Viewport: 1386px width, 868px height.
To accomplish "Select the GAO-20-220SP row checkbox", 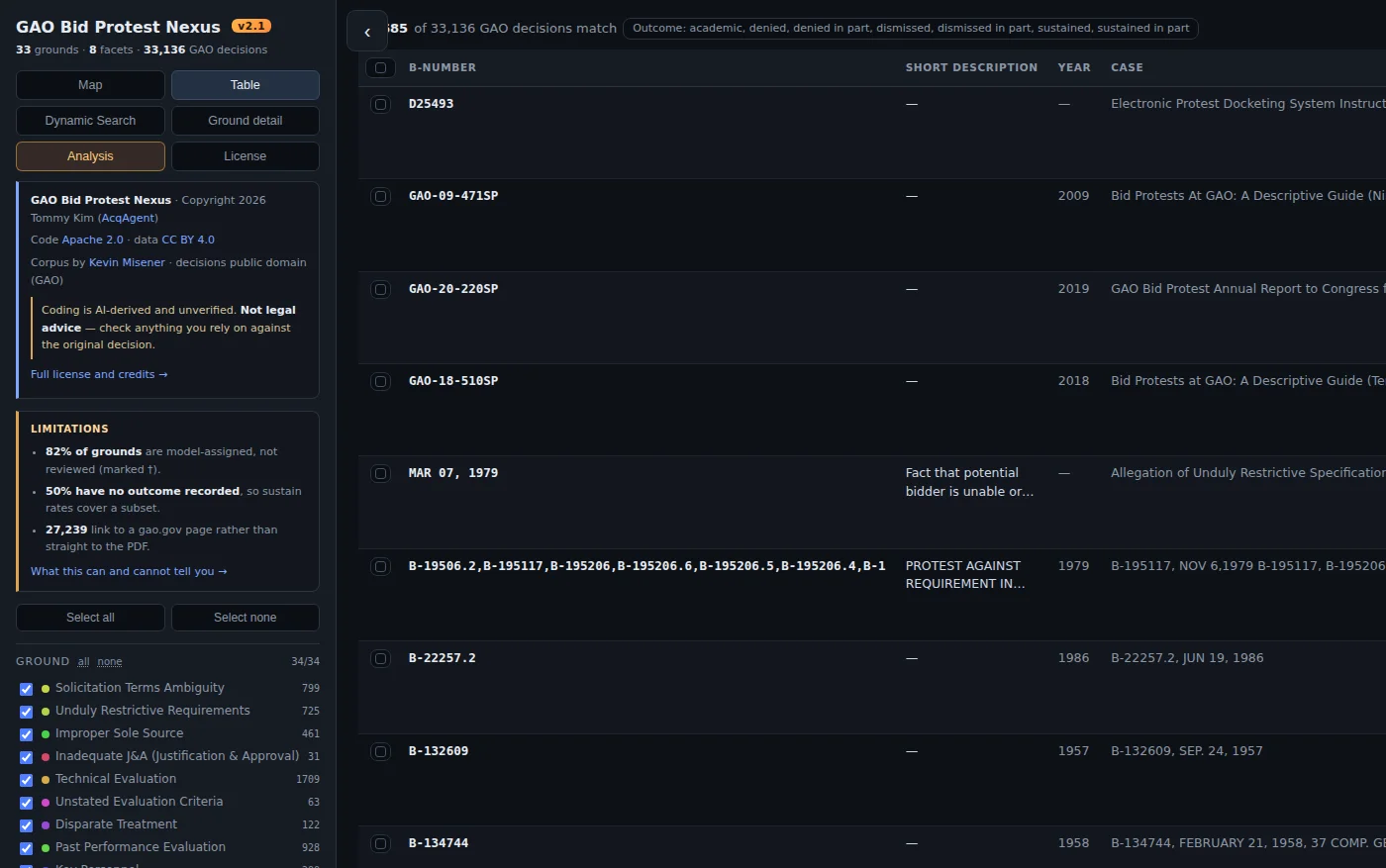I will [x=380, y=289].
